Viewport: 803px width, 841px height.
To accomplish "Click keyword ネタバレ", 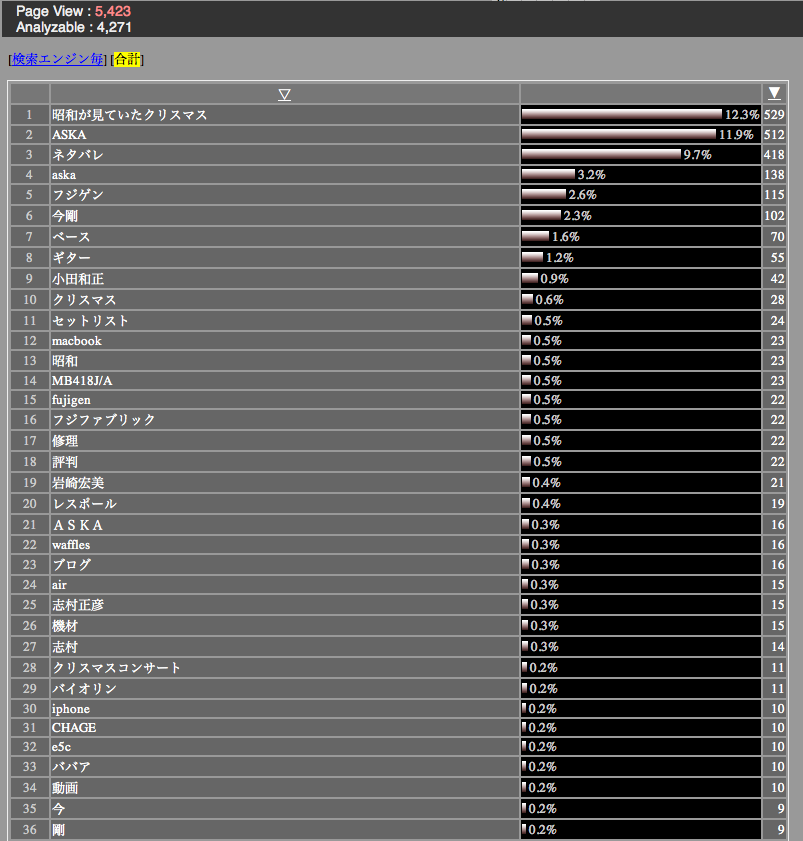I will 78,154.
